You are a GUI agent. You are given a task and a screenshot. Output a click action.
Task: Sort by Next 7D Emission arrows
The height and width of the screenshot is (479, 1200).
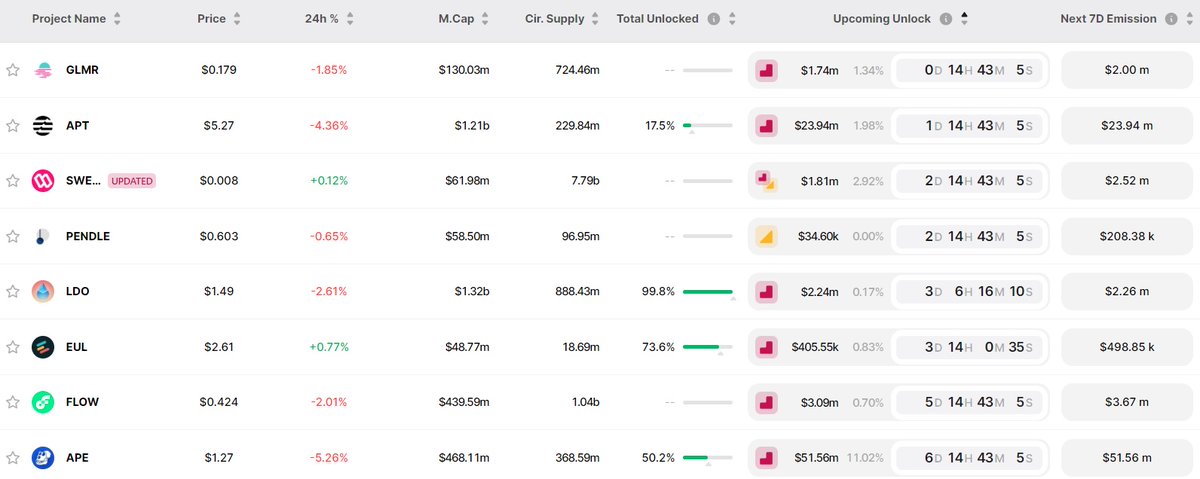click(x=1190, y=19)
